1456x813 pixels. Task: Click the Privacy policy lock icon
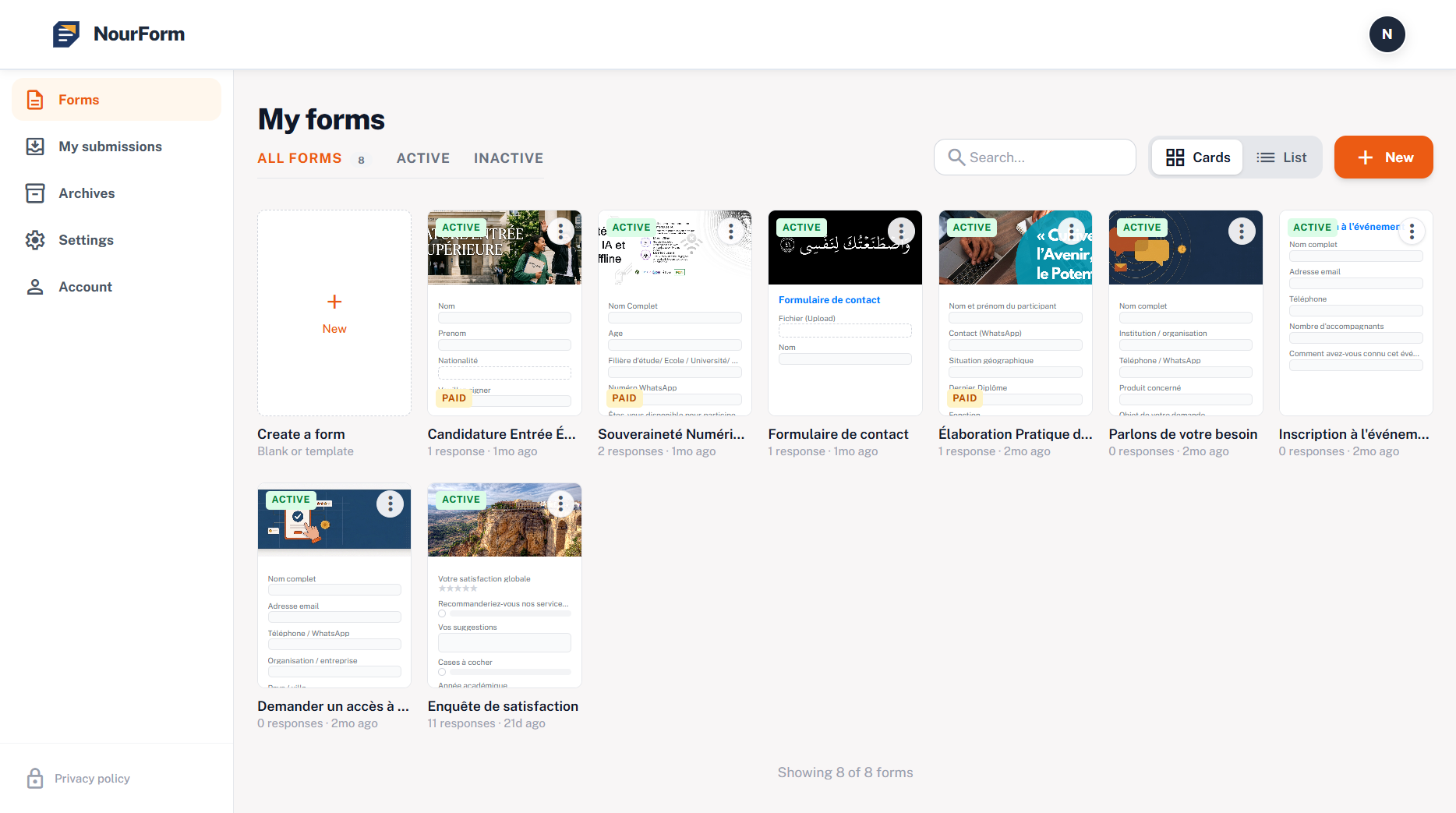coord(35,778)
